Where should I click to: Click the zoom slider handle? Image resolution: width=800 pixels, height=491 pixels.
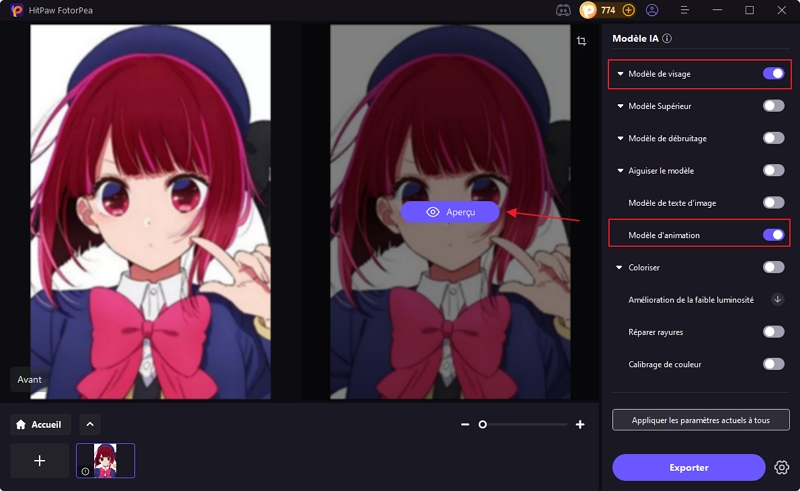tap(482, 424)
